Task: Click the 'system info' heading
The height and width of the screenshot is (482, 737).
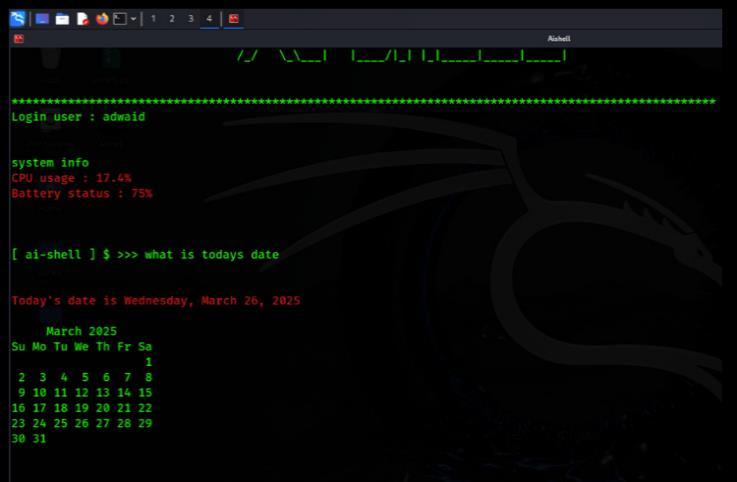Action: 50,163
